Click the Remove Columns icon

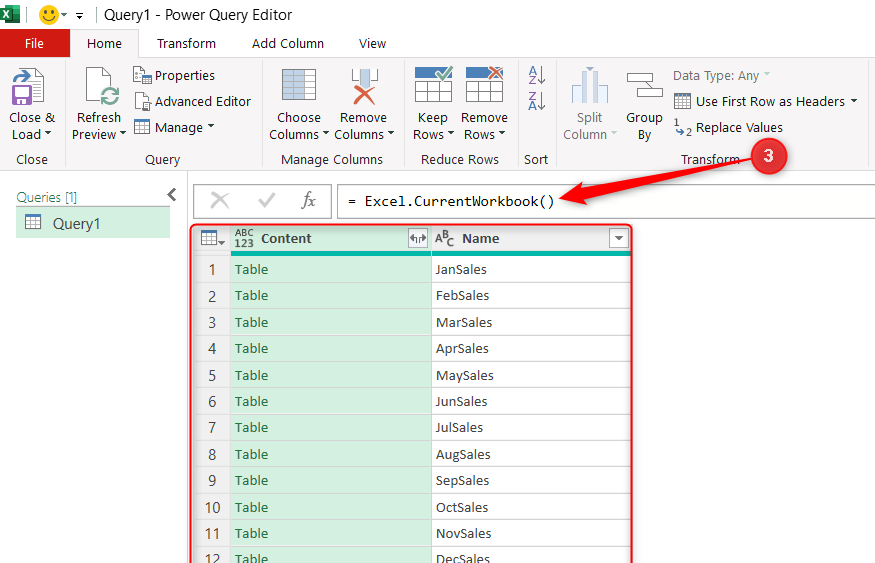pos(364,86)
